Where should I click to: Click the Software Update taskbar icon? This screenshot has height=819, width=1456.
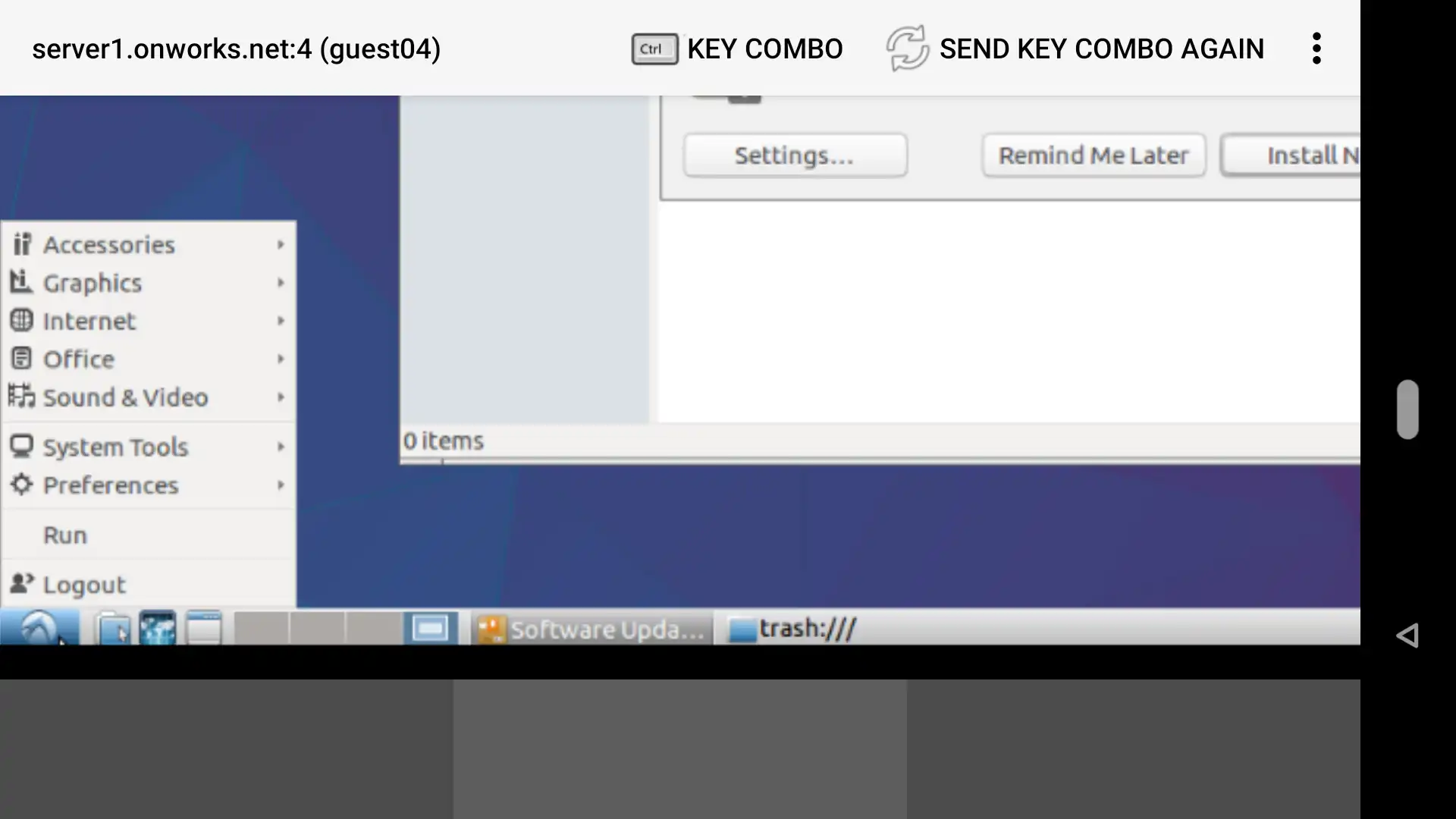pyautogui.click(x=590, y=628)
